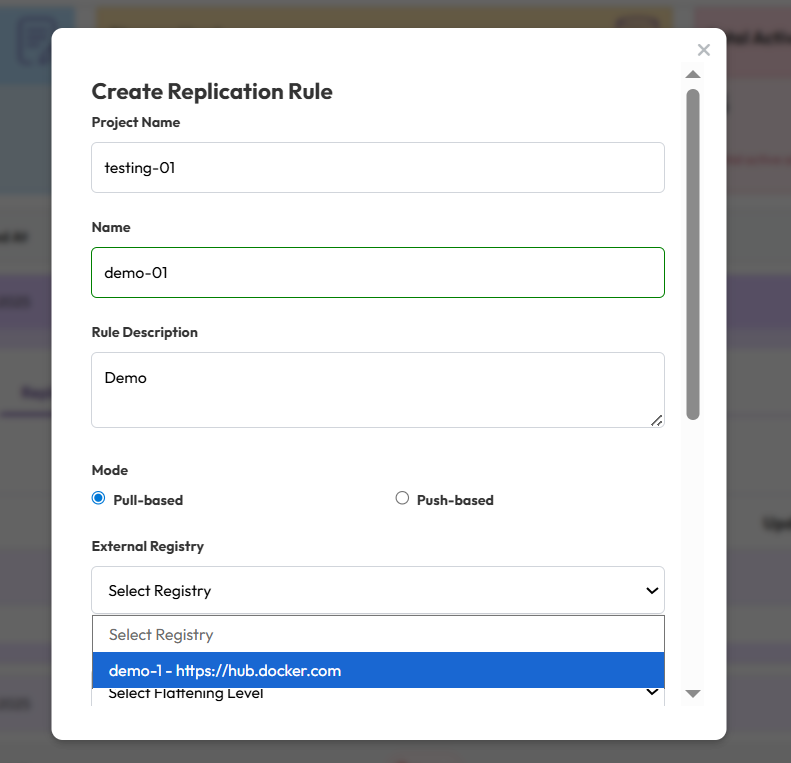Select the Push-based mode radio button
This screenshot has width=791, height=763.
pyautogui.click(x=402, y=498)
